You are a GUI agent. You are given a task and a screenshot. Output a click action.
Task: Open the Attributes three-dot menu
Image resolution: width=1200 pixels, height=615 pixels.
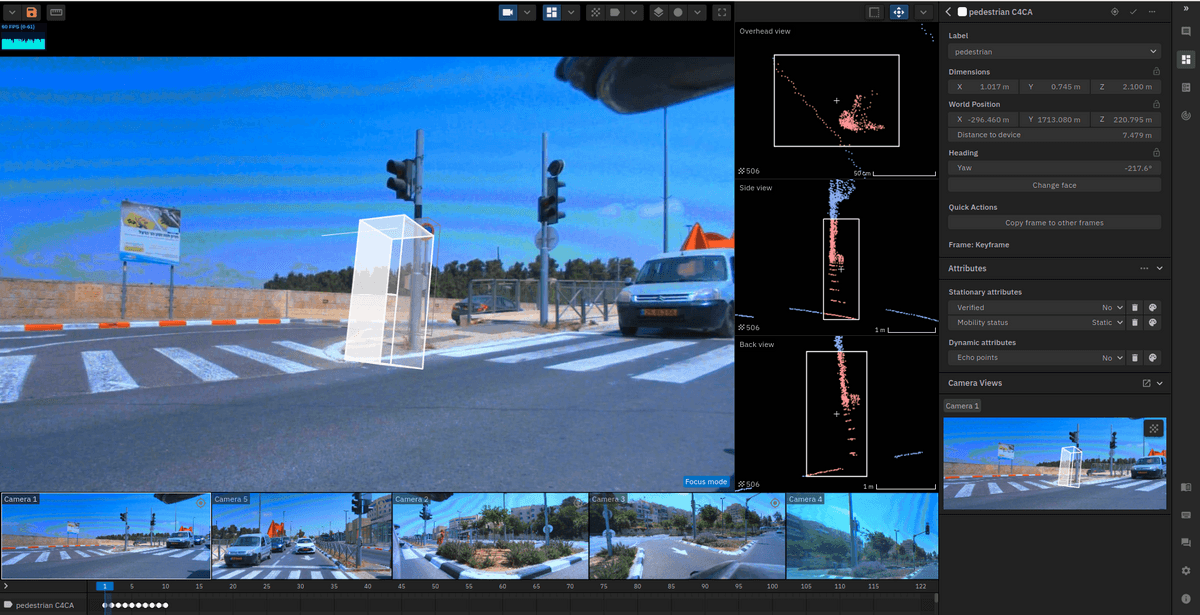1144,269
